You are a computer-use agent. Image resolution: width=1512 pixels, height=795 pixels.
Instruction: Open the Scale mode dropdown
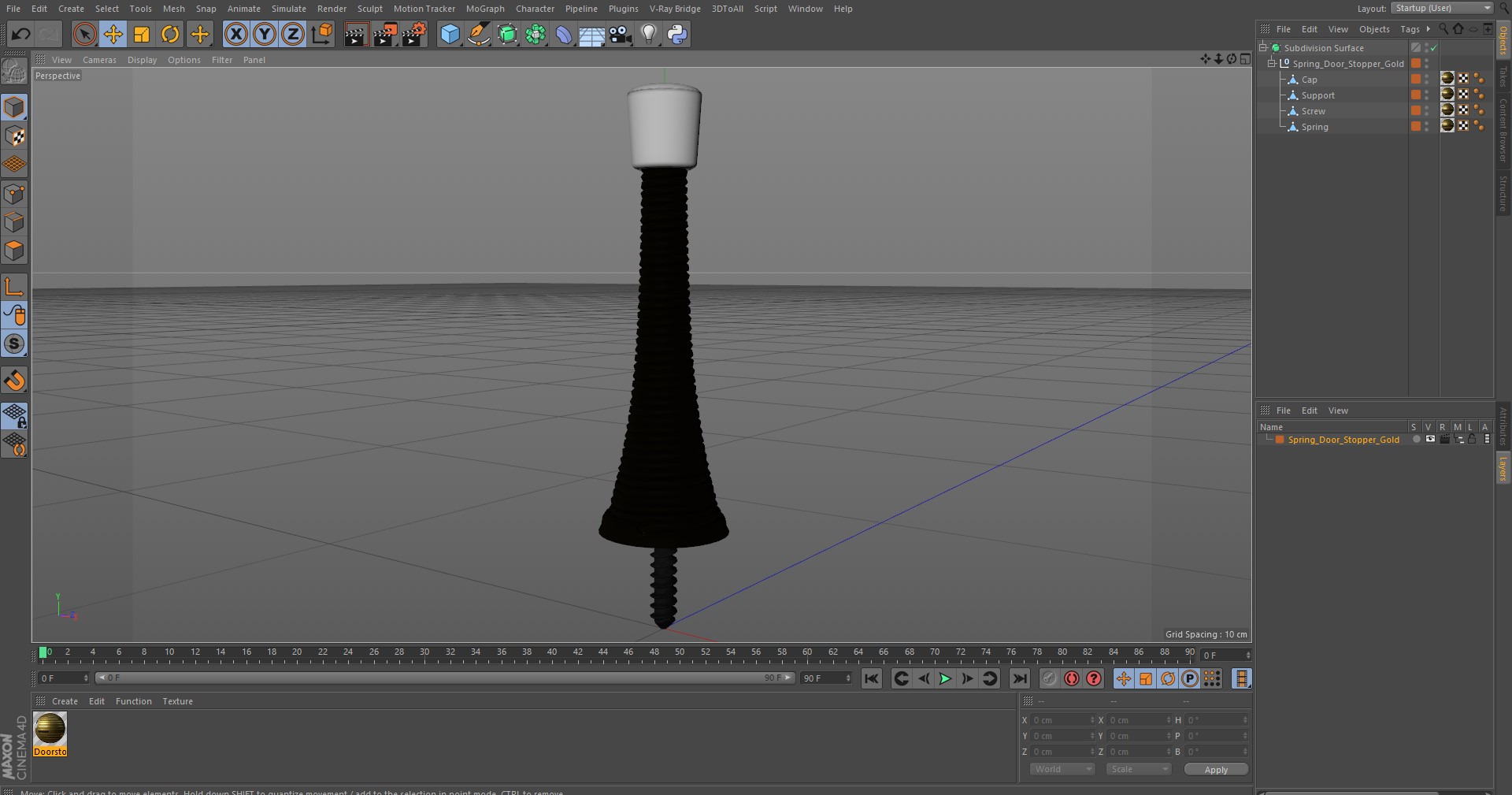pos(1138,769)
